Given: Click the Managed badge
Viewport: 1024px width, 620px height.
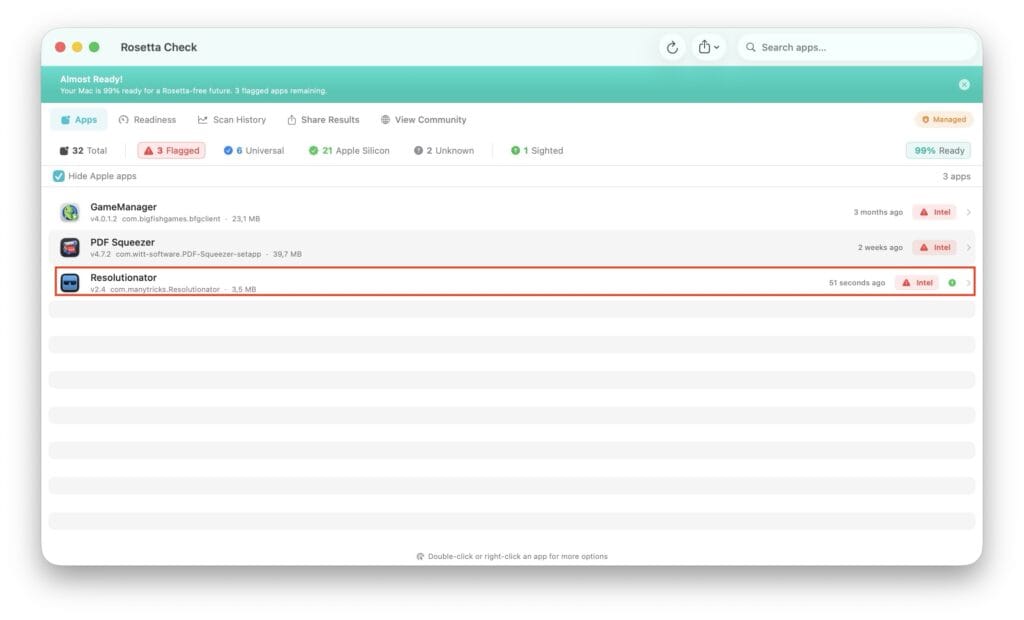Looking at the screenshot, I should pos(944,120).
